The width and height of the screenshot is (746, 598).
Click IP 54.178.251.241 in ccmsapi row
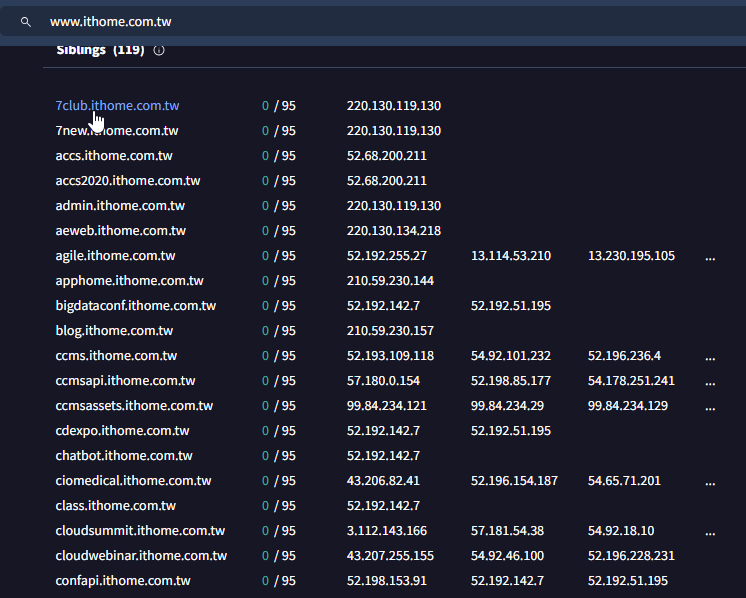click(631, 380)
